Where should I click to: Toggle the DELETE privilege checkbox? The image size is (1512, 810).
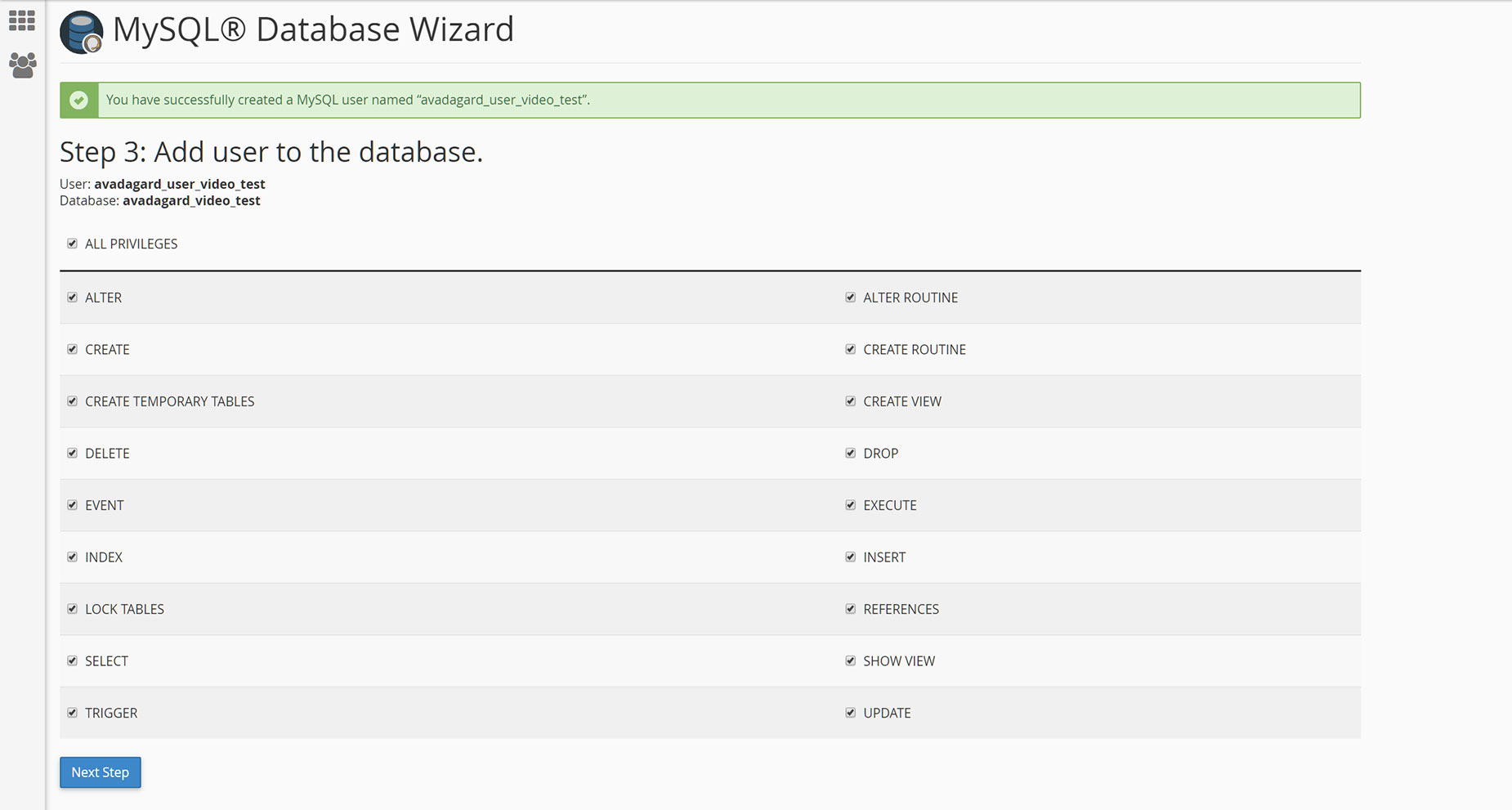coord(72,453)
